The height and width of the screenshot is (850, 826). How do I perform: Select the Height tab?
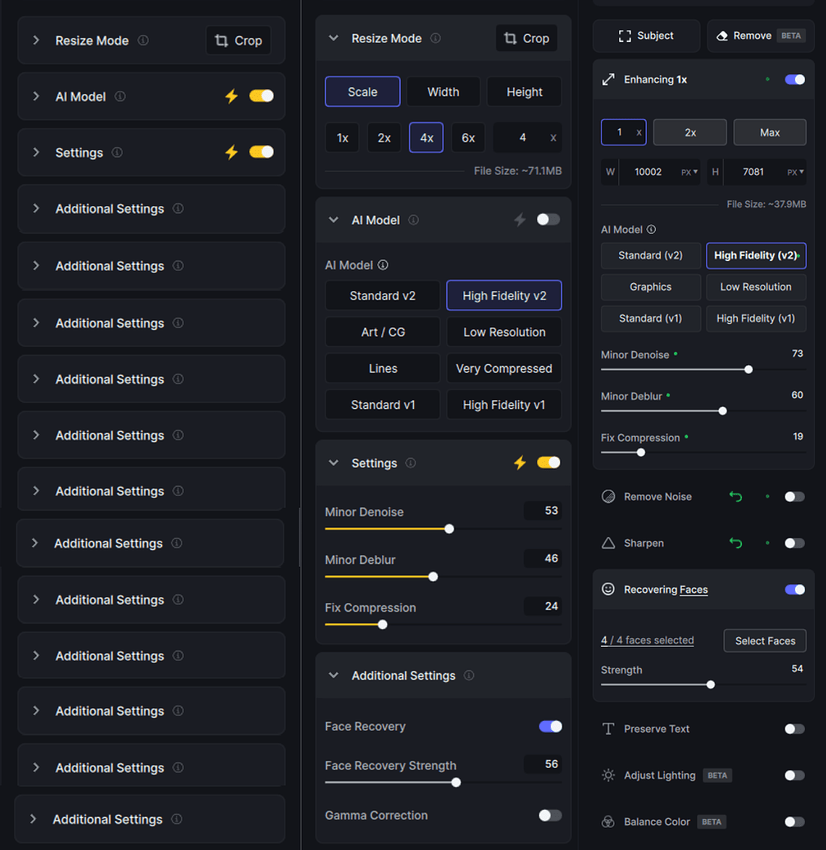(524, 91)
